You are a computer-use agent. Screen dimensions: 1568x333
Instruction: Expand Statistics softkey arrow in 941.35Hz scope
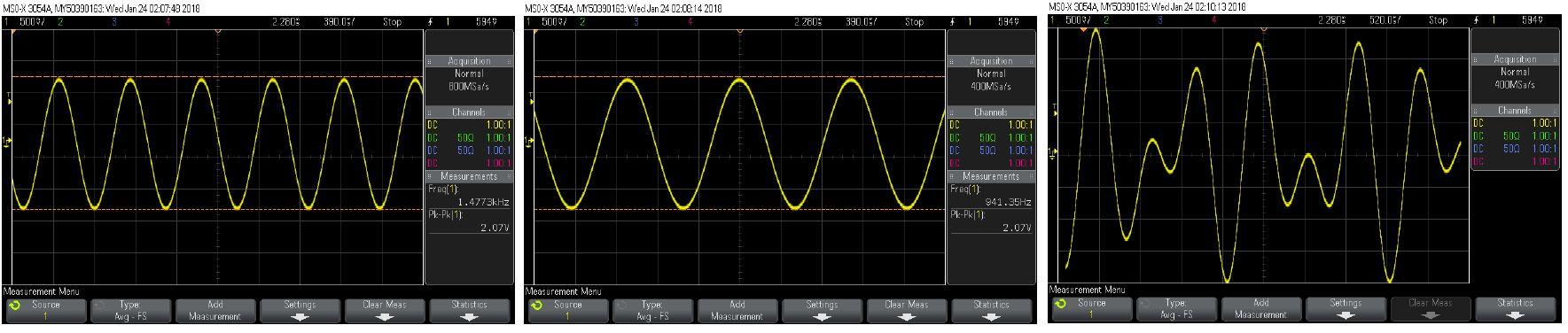point(991,316)
